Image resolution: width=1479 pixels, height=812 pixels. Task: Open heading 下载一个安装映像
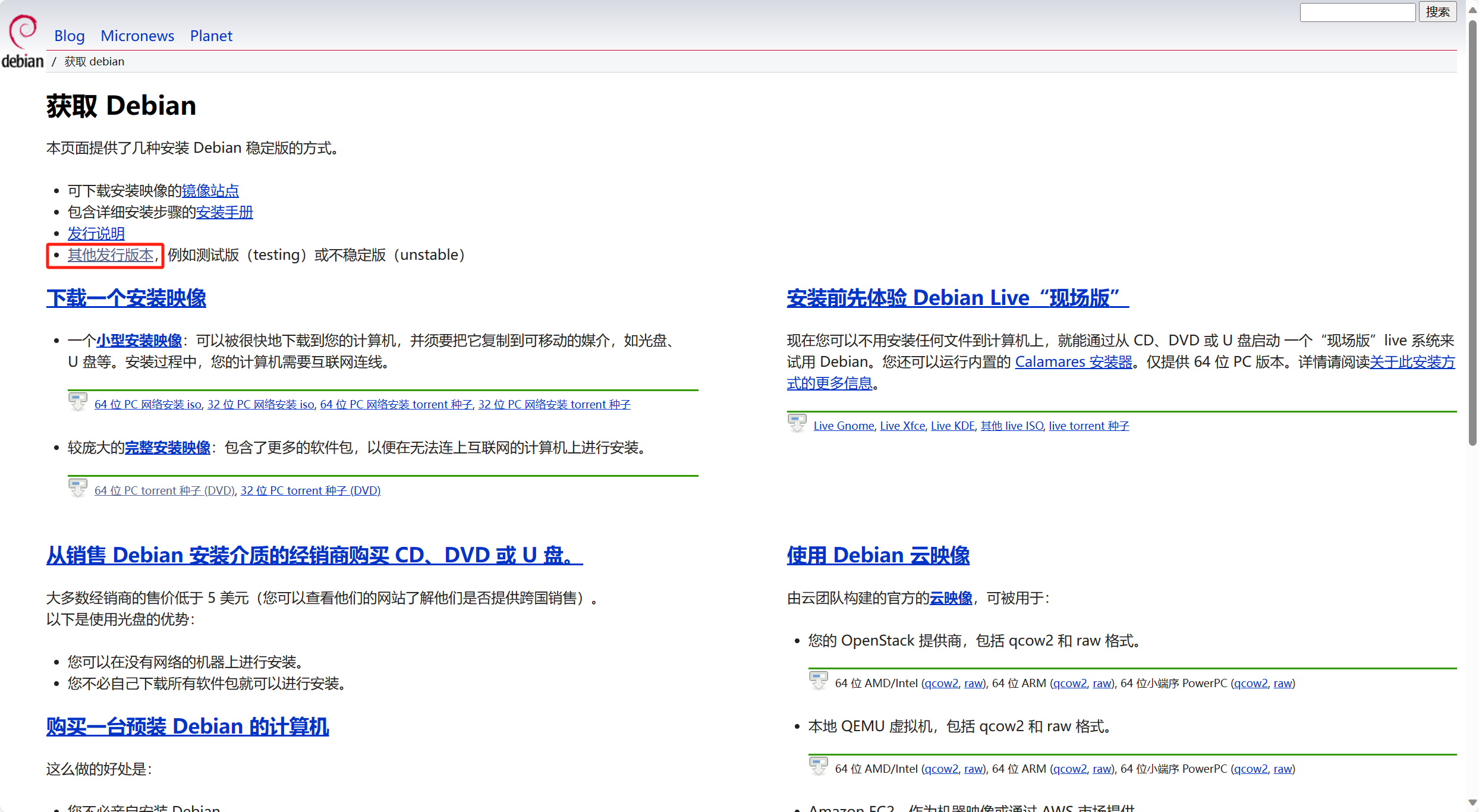click(x=126, y=298)
